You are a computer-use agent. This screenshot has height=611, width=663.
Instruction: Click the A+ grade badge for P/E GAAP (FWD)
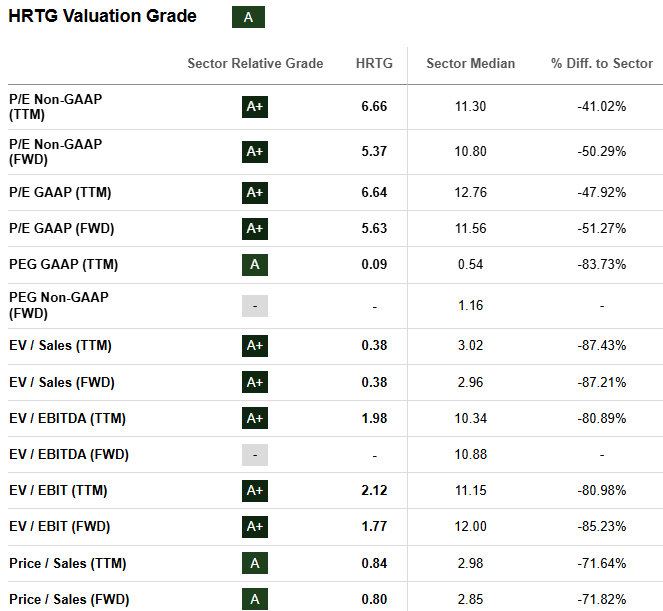pyautogui.click(x=255, y=229)
